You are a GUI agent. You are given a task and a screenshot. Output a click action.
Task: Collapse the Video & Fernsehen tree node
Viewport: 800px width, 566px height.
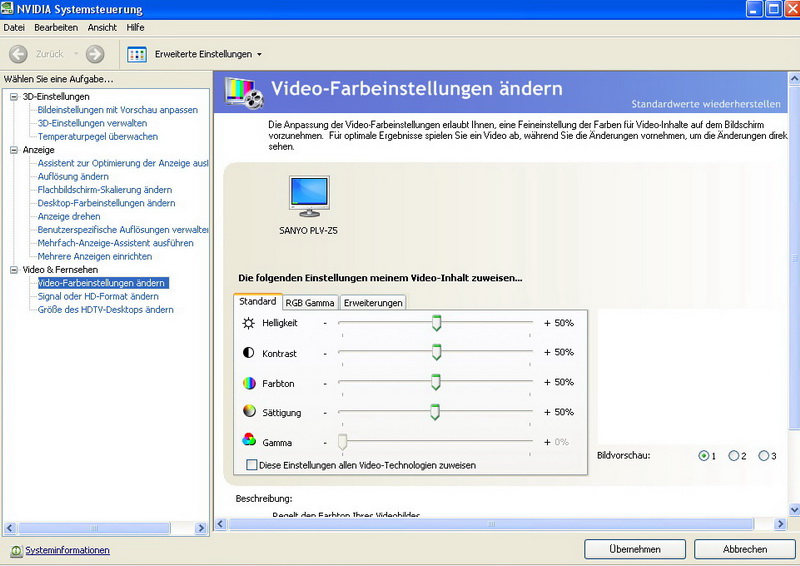pyautogui.click(x=14, y=269)
